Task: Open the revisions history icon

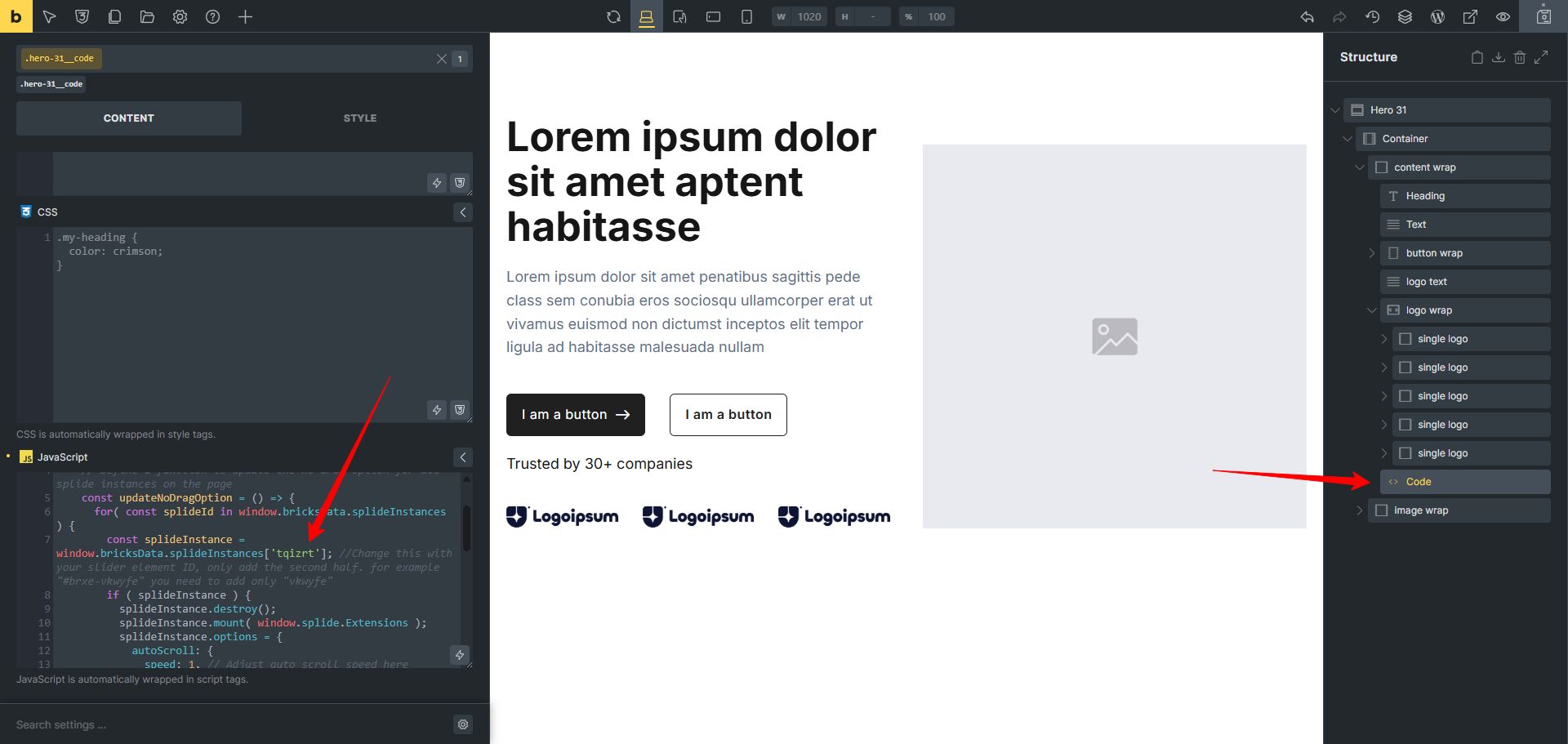Action: pos(1373,16)
